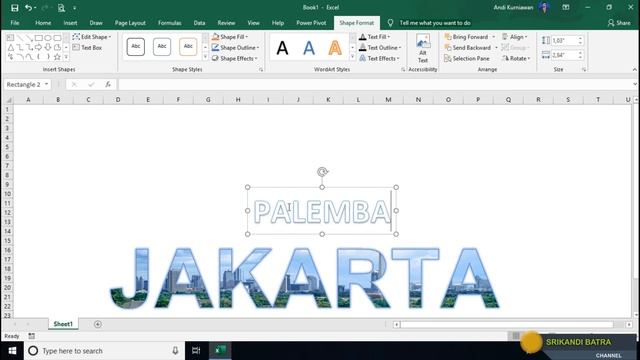640x360 pixels.
Task: Select the right arrow shape in shapes gallery
Action: [39, 47]
